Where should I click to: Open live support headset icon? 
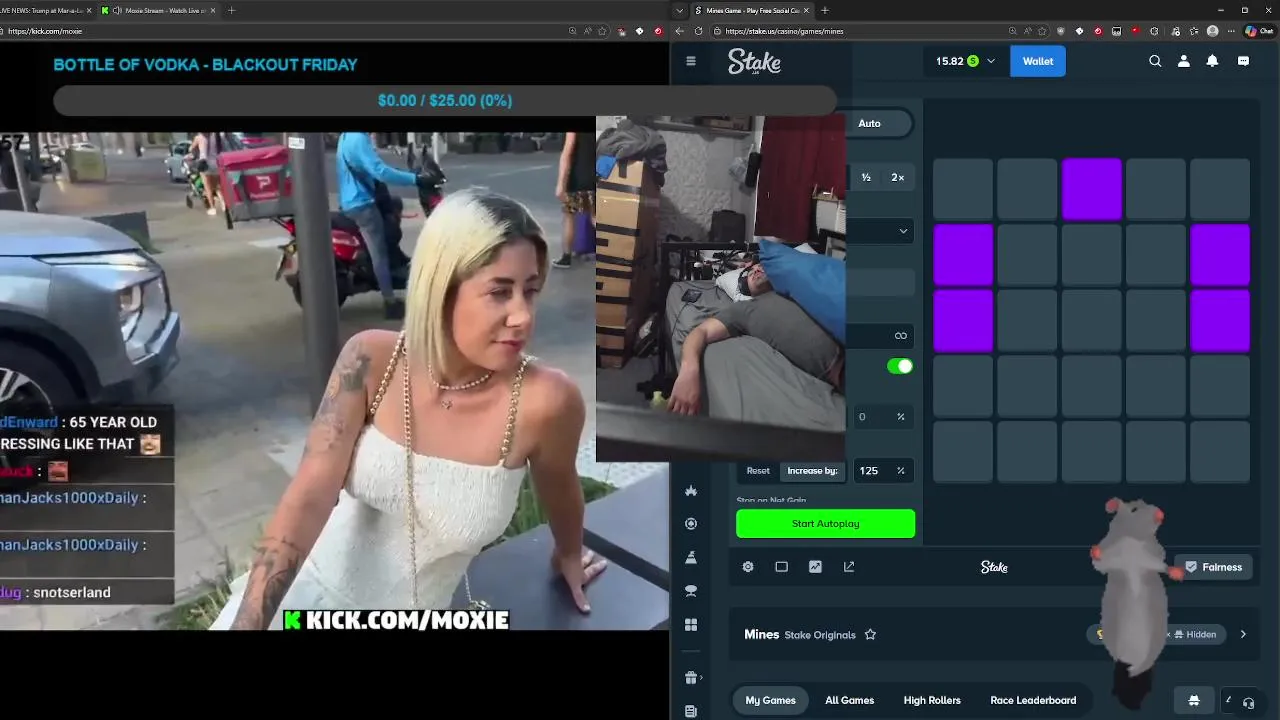tap(1248, 702)
